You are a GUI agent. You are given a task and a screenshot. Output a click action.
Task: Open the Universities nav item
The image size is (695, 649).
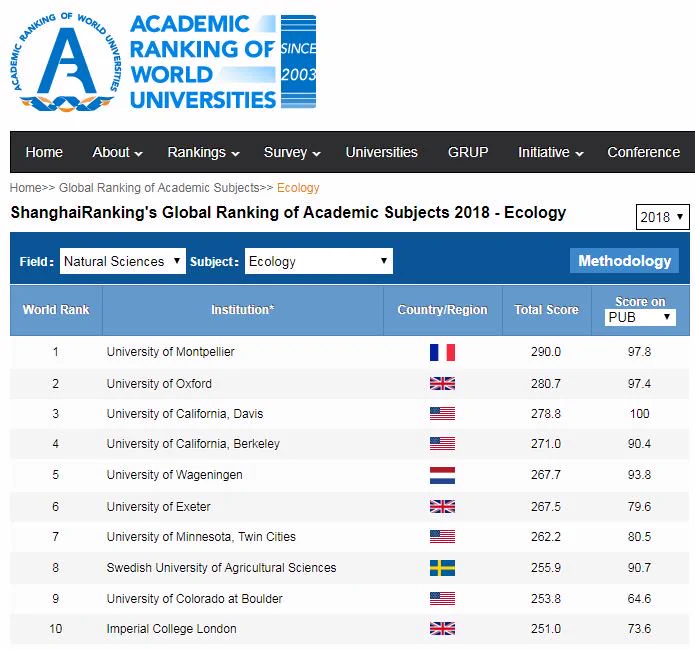pos(382,152)
